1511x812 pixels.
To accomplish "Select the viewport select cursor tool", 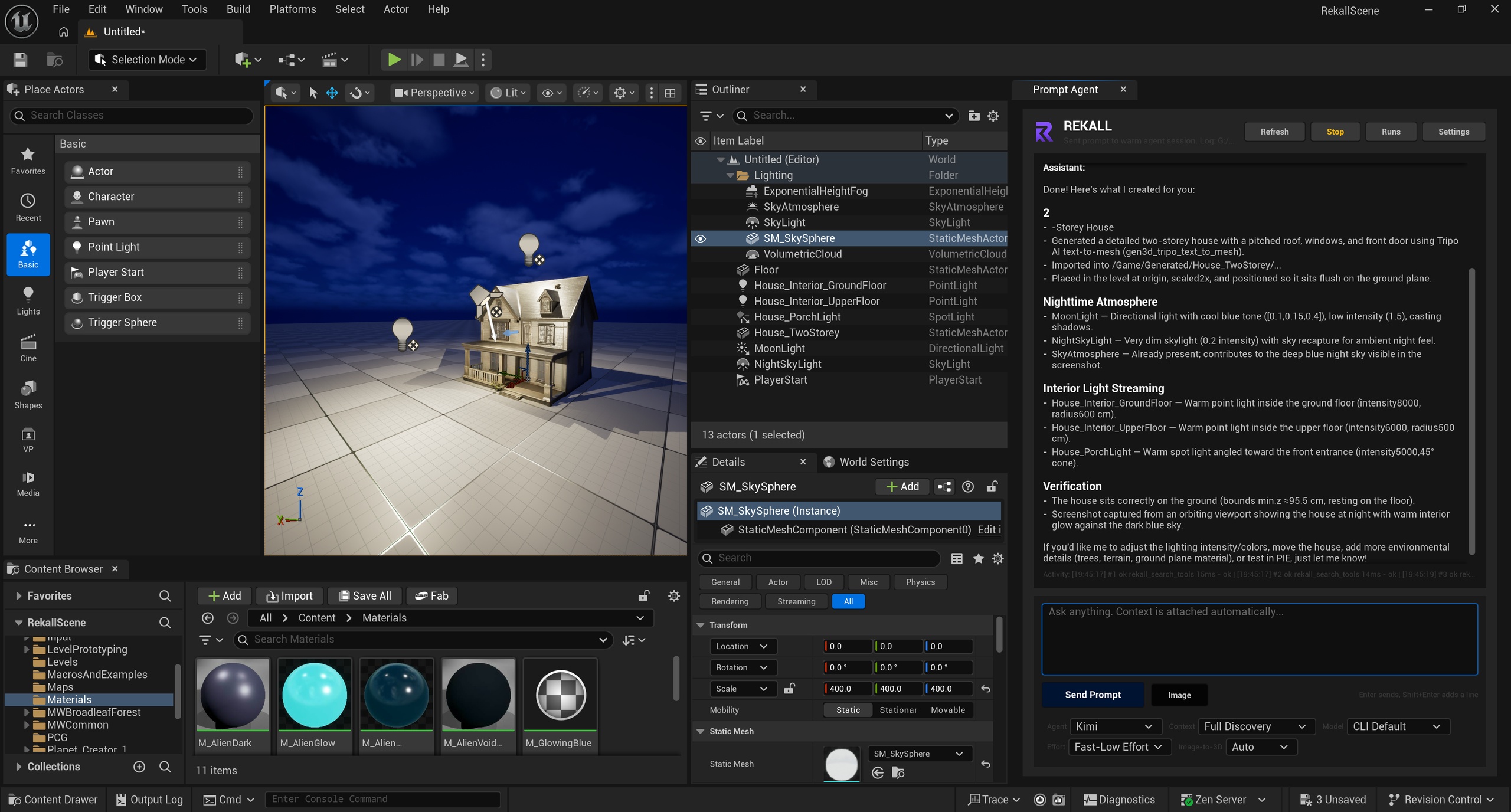I will (313, 93).
